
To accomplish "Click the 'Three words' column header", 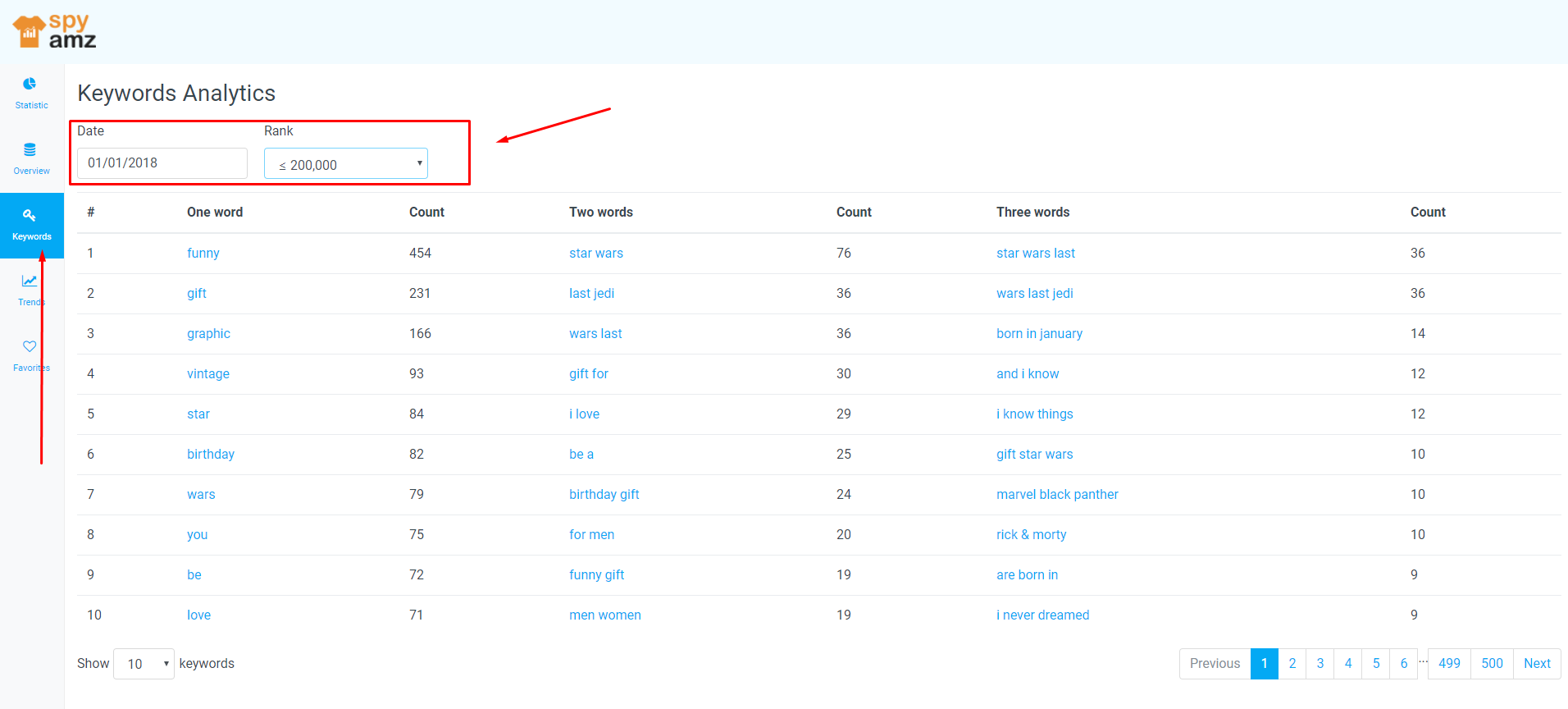I will [x=1033, y=212].
